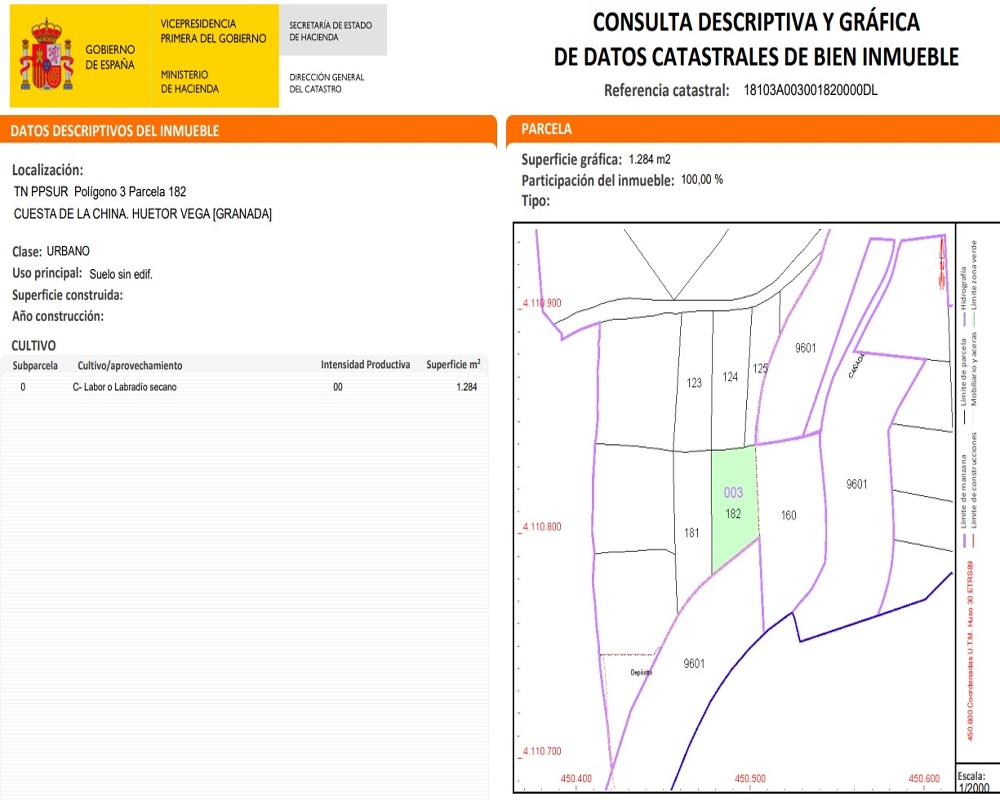Select parcel 124 on the map
Image resolution: width=1000 pixels, height=800 pixels.
(730, 378)
